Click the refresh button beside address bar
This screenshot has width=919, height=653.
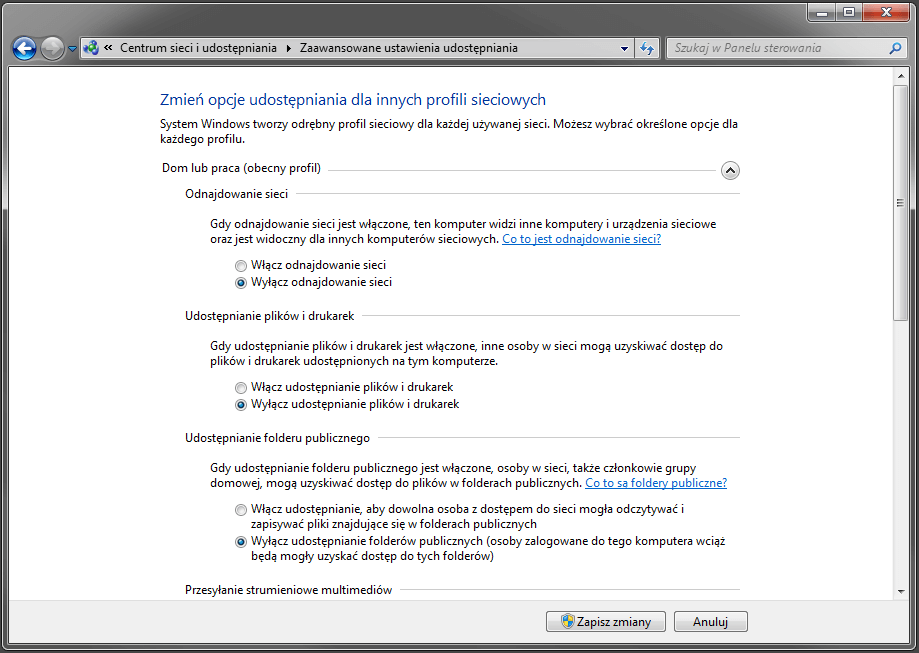(647, 48)
